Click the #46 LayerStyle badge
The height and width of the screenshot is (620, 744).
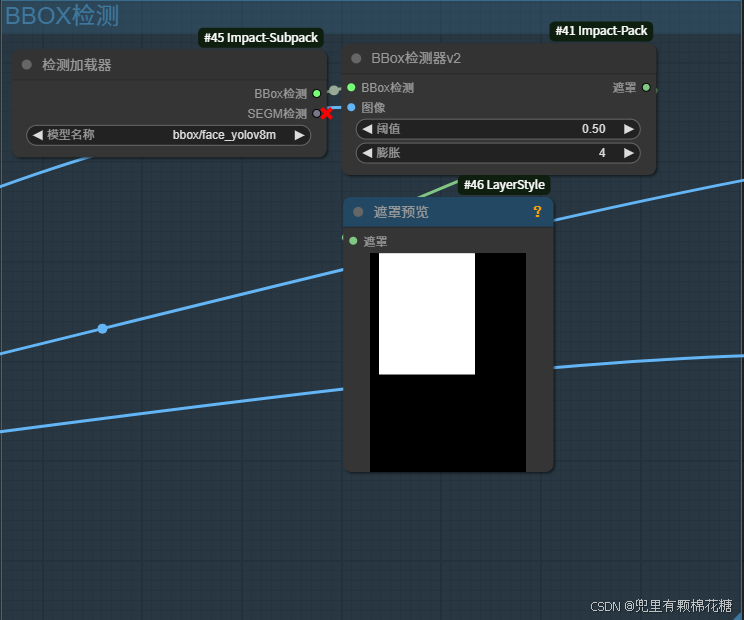coord(504,185)
